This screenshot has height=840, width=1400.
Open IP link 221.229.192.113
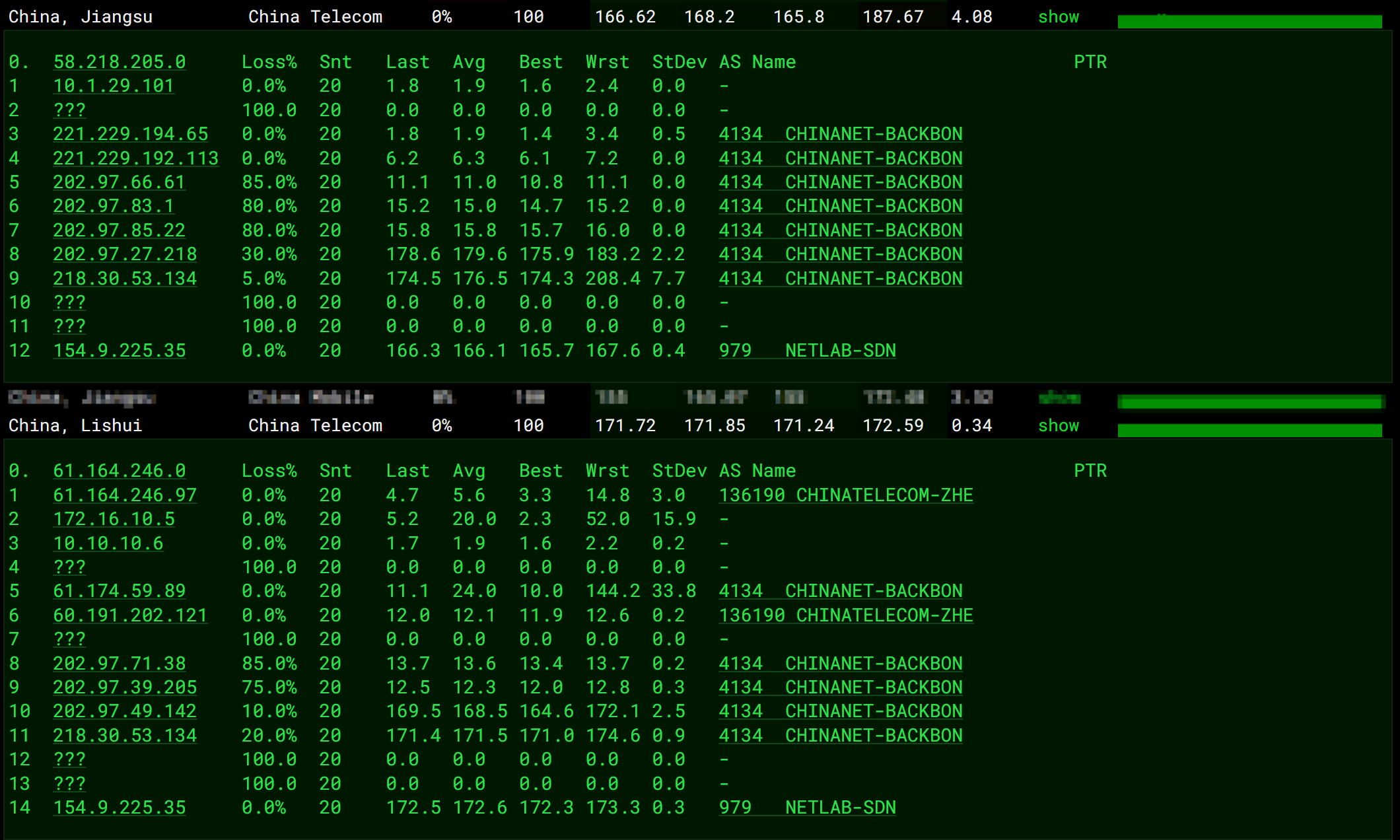click(136, 158)
